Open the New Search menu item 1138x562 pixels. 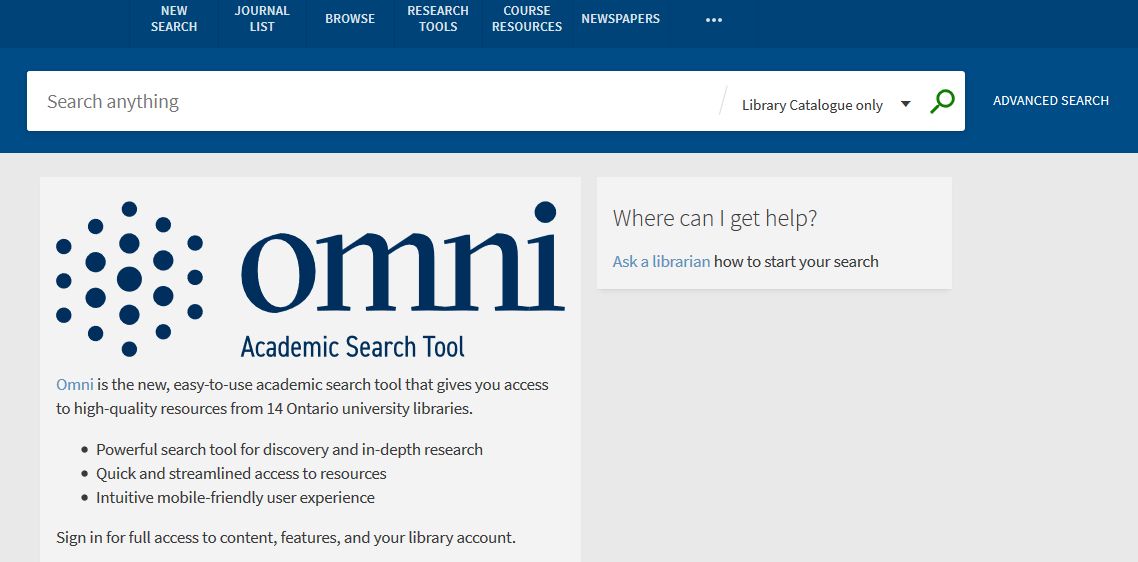(x=174, y=19)
